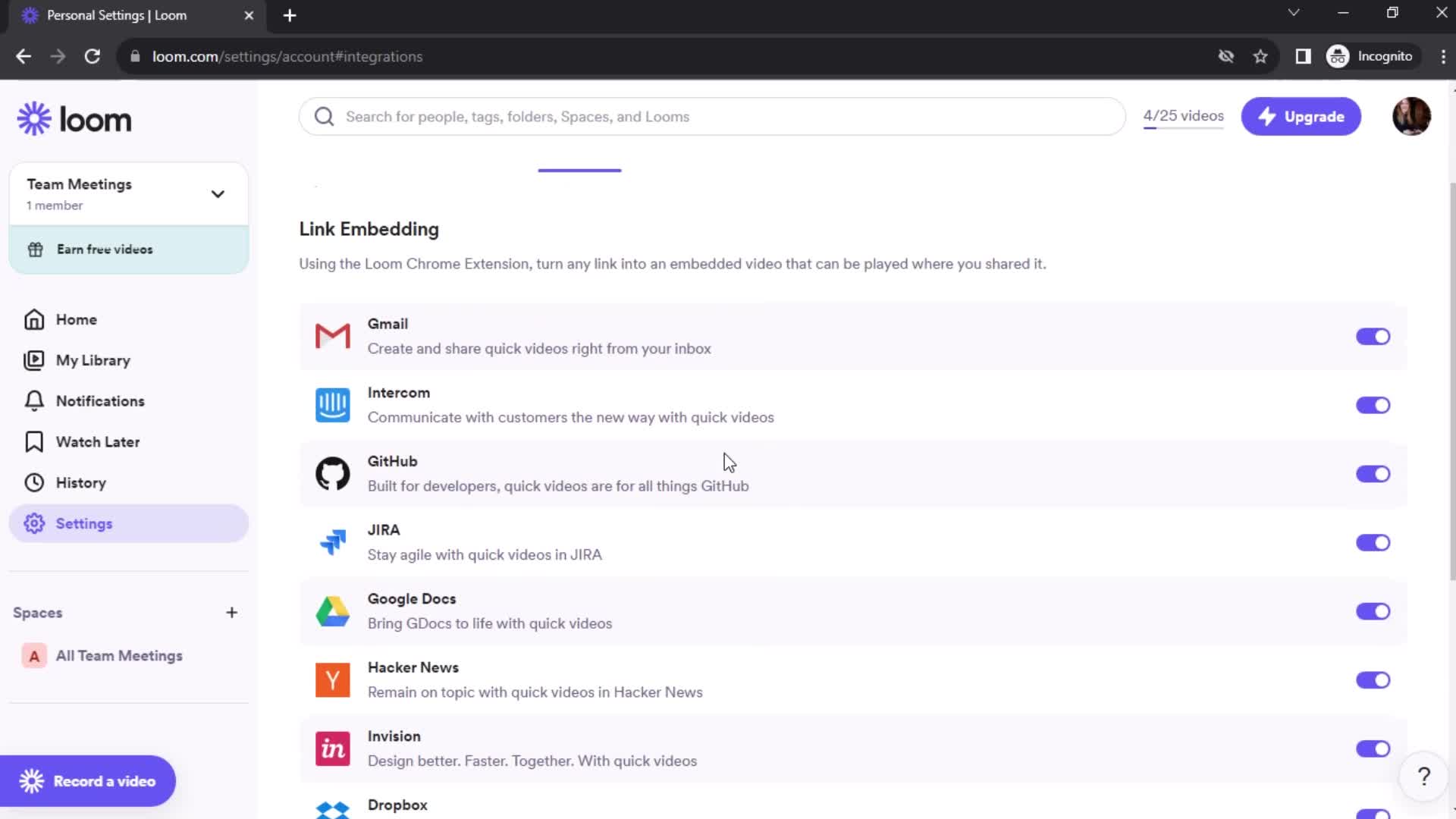Disable the Hacker News link embedding toggle

(1375, 680)
